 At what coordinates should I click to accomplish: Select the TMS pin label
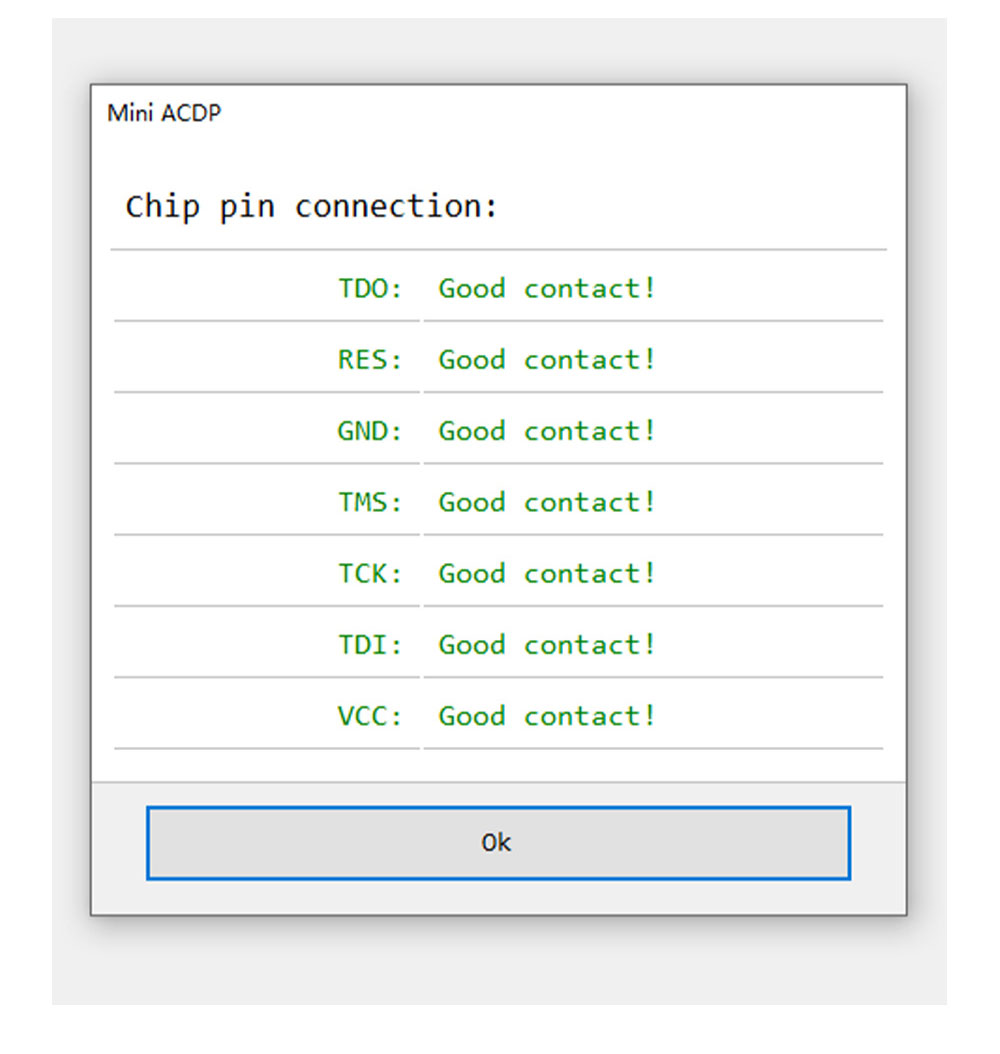pyautogui.click(x=369, y=502)
